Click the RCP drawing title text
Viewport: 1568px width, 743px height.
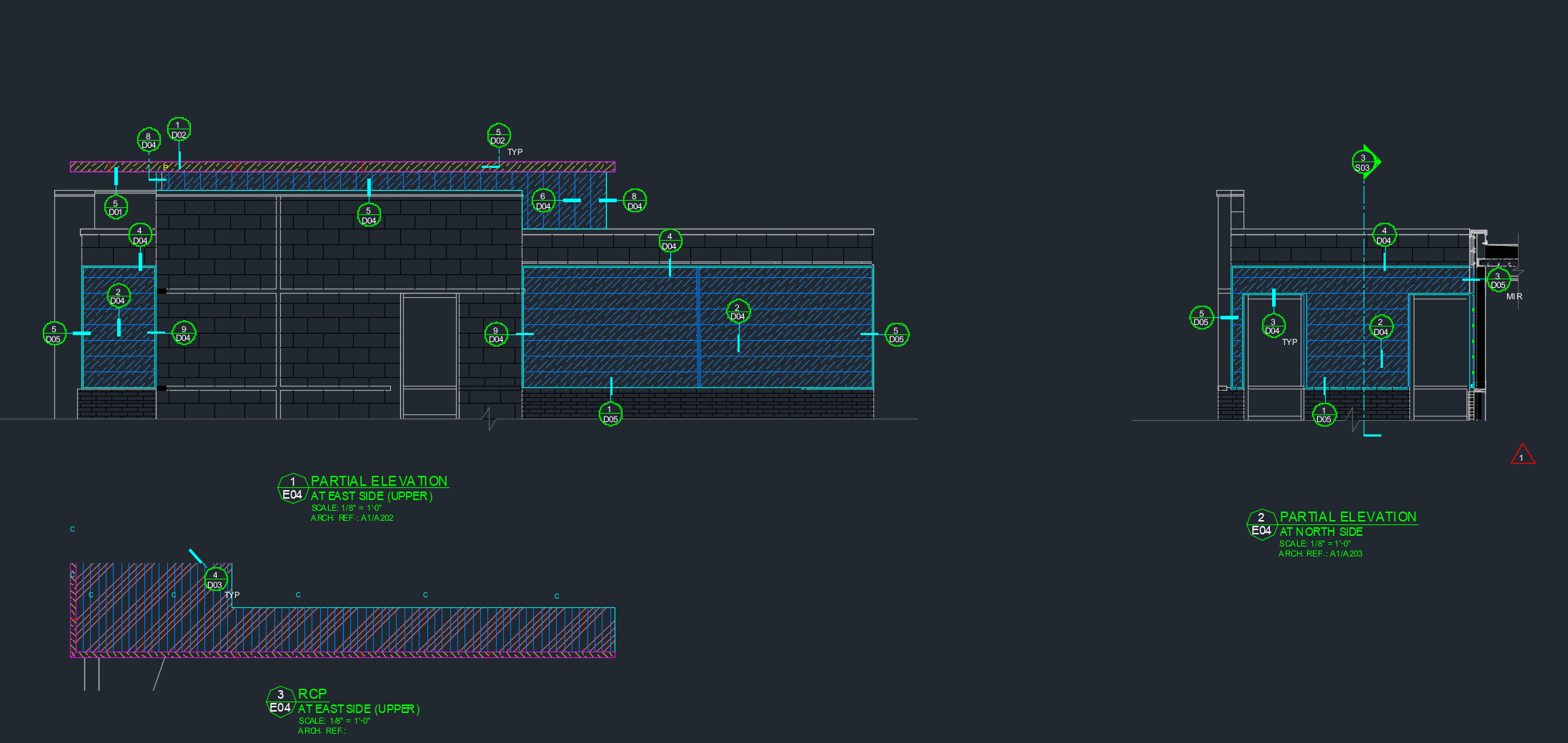pos(312,694)
